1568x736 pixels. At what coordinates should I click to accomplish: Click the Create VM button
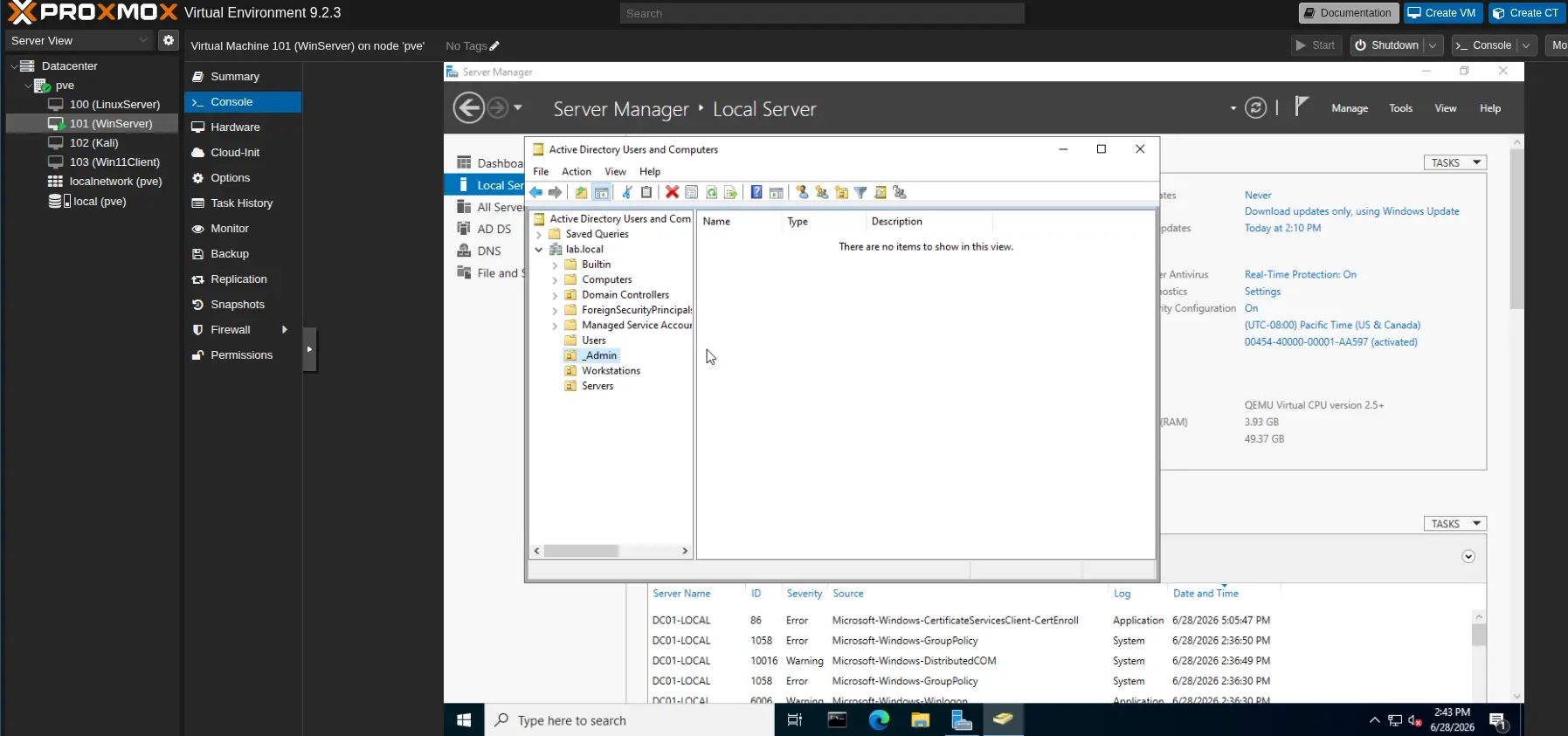[1443, 13]
